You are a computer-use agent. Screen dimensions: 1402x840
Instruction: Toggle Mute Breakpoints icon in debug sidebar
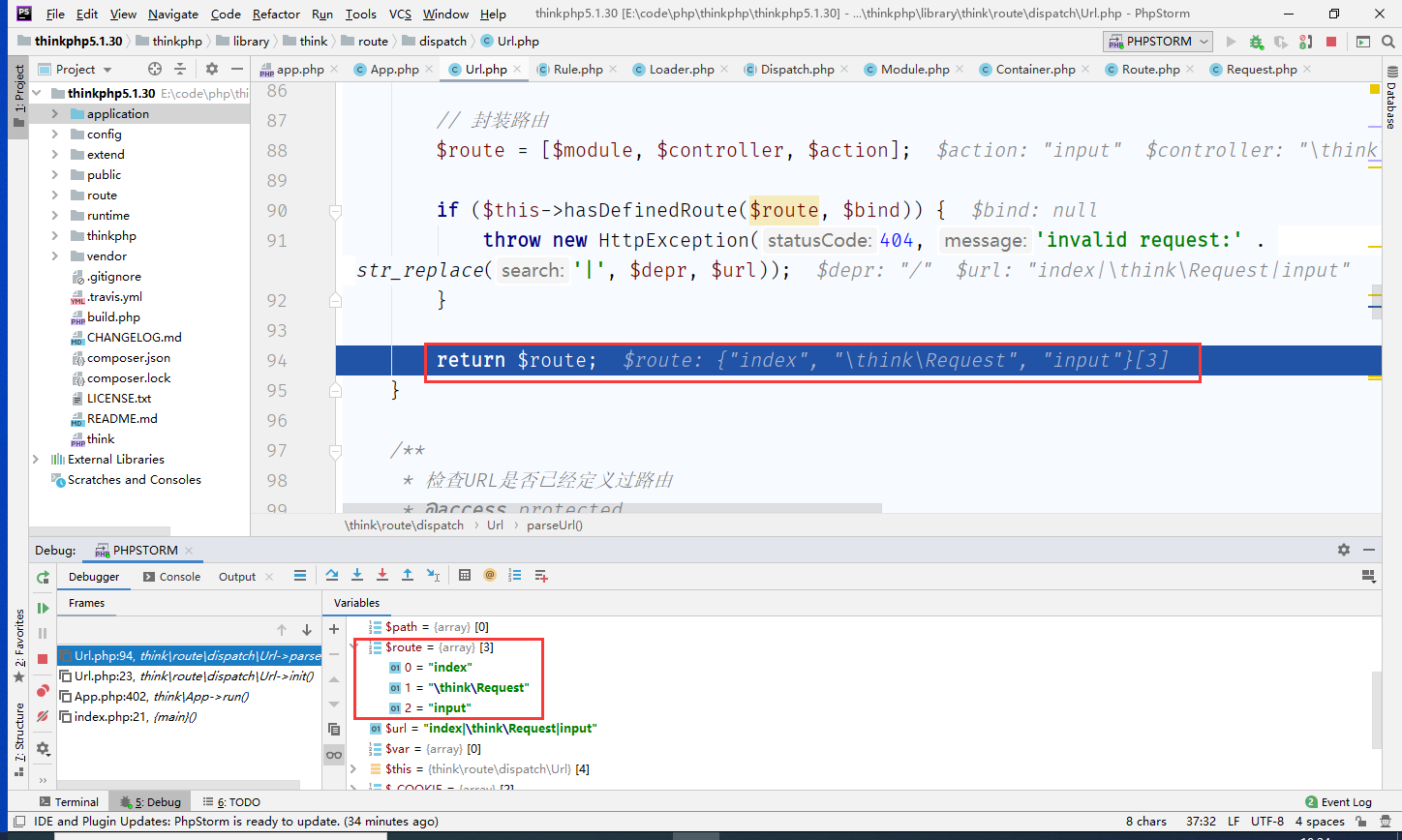tap(43, 716)
